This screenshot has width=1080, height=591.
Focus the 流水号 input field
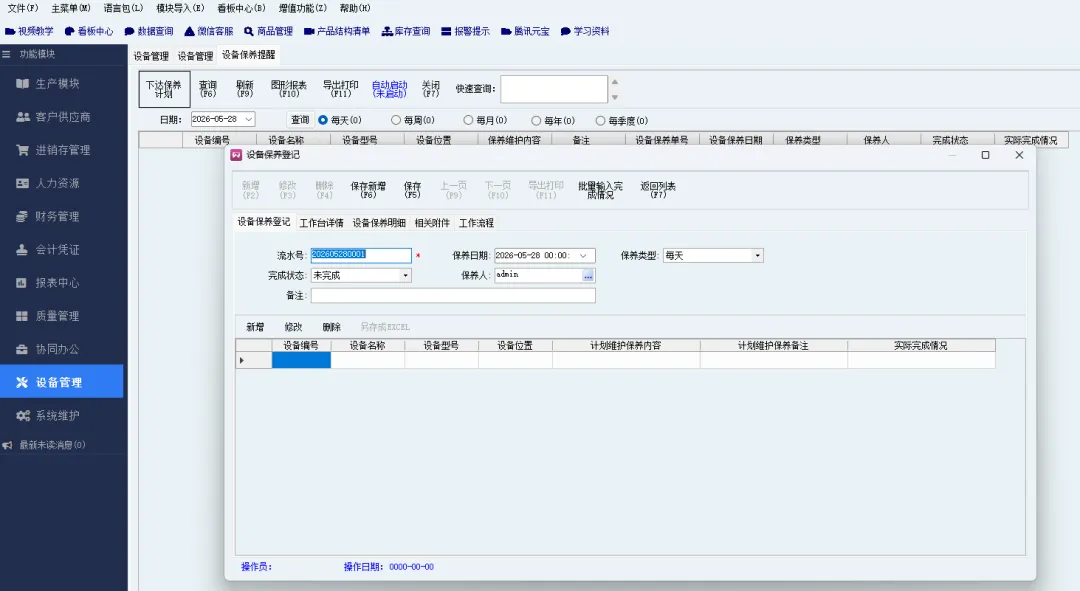coord(361,256)
